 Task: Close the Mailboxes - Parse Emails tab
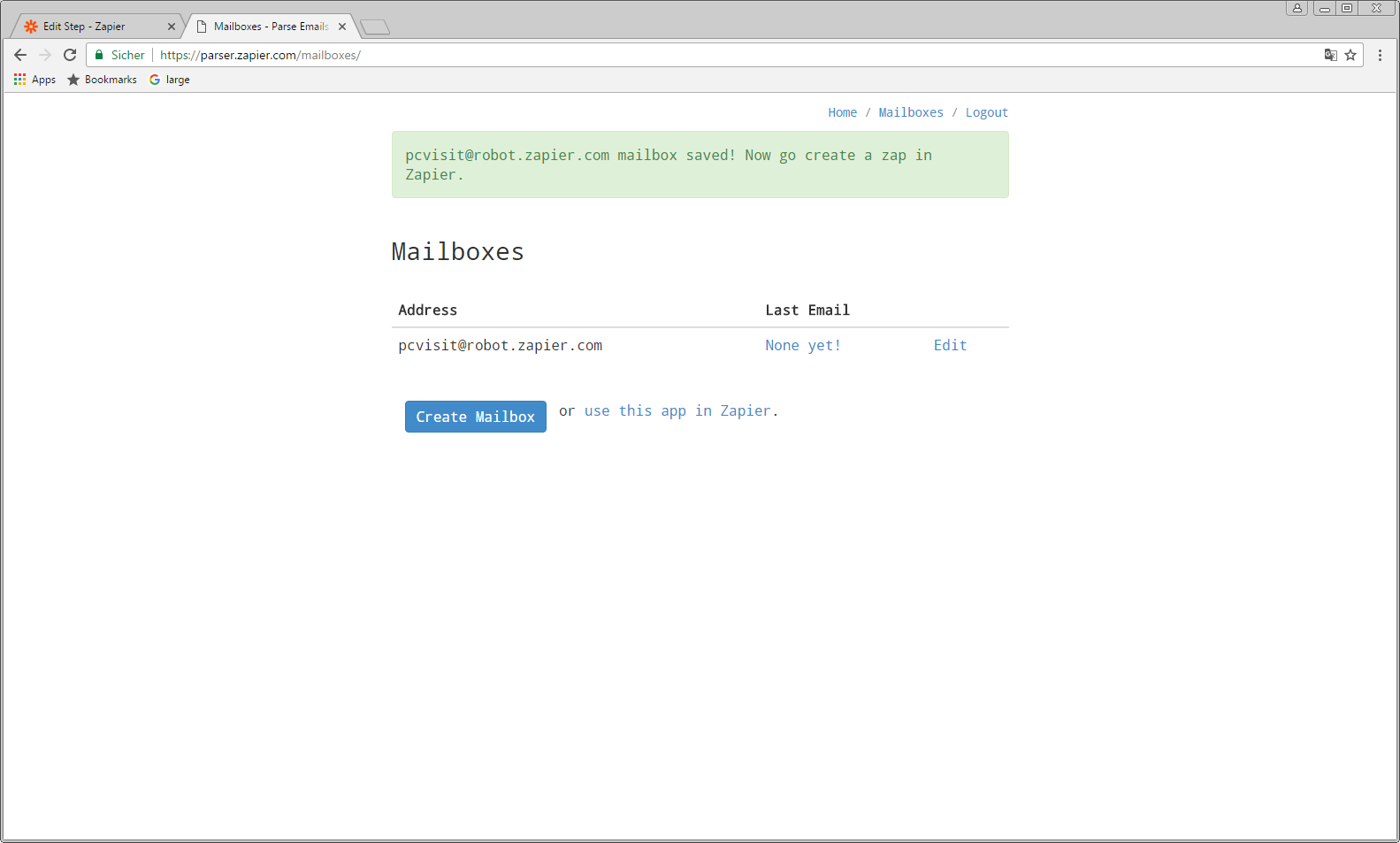342,27
